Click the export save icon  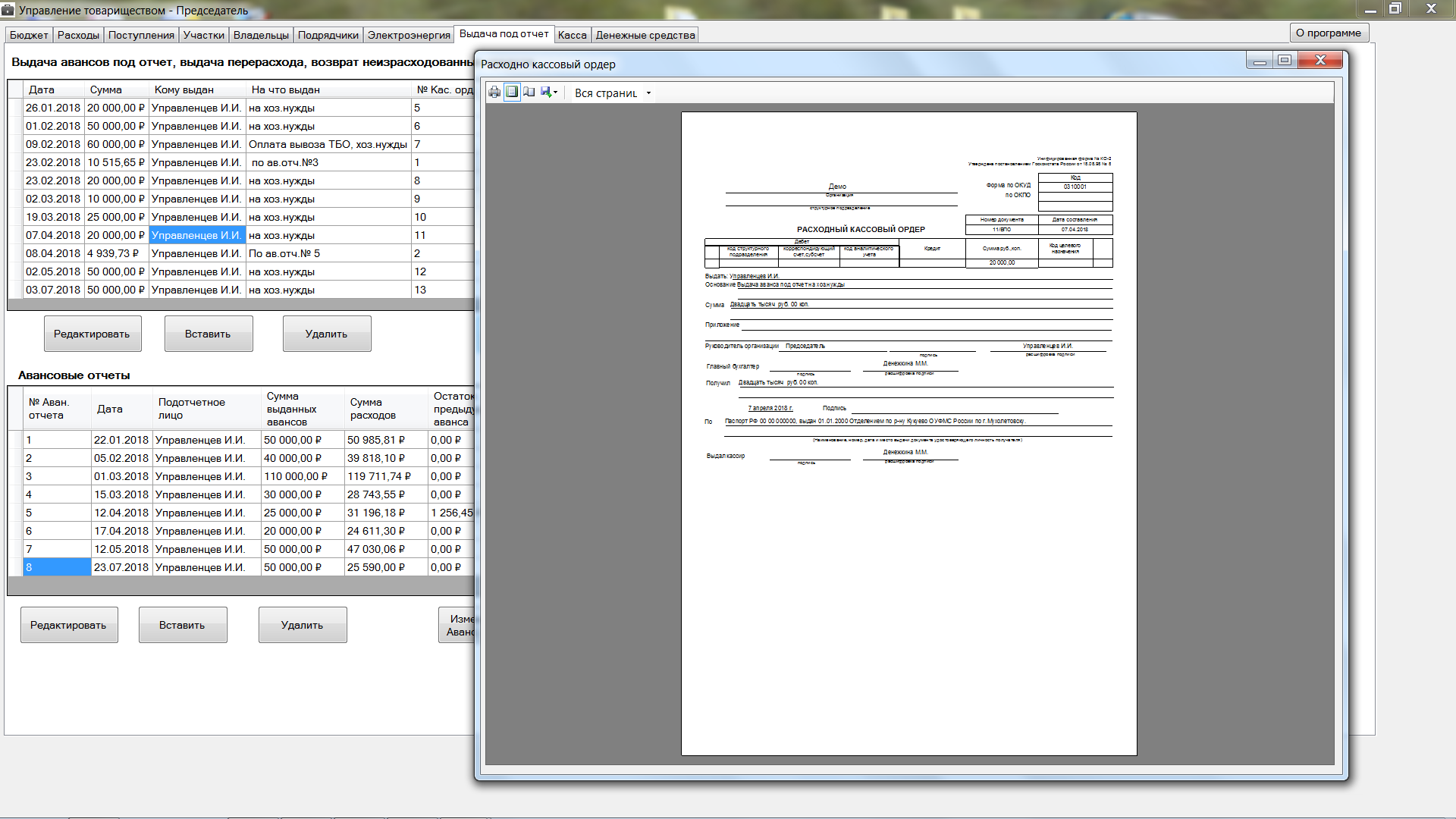tap(545, 93)
